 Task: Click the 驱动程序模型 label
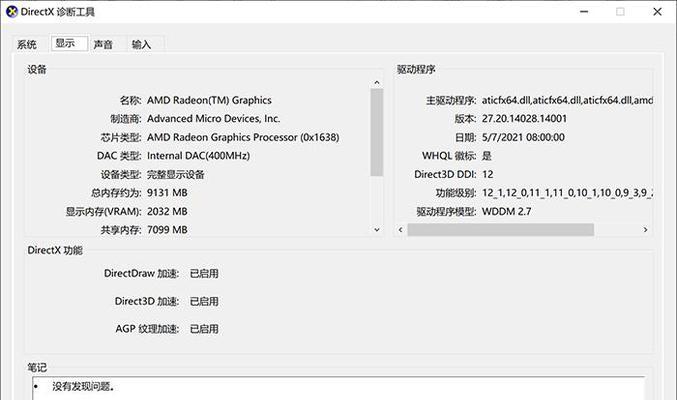446,211
